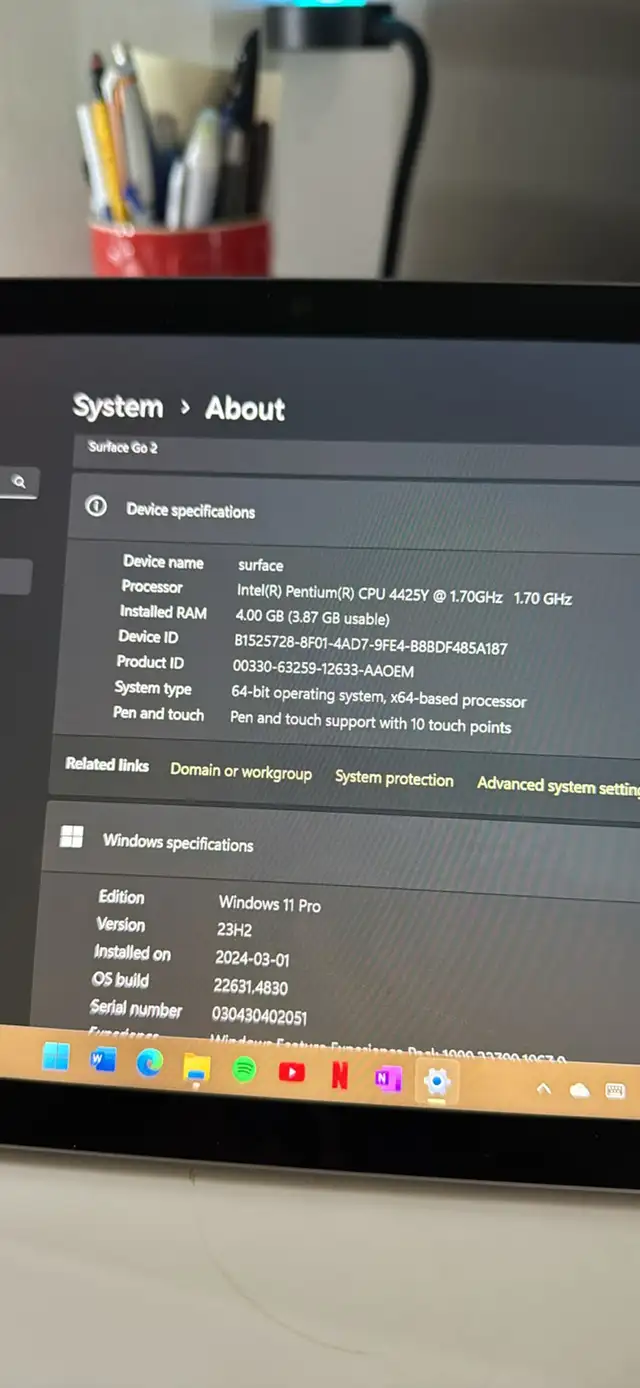Click the Surface Go 2 model label
640x1388 pixels.
(122, 447)
